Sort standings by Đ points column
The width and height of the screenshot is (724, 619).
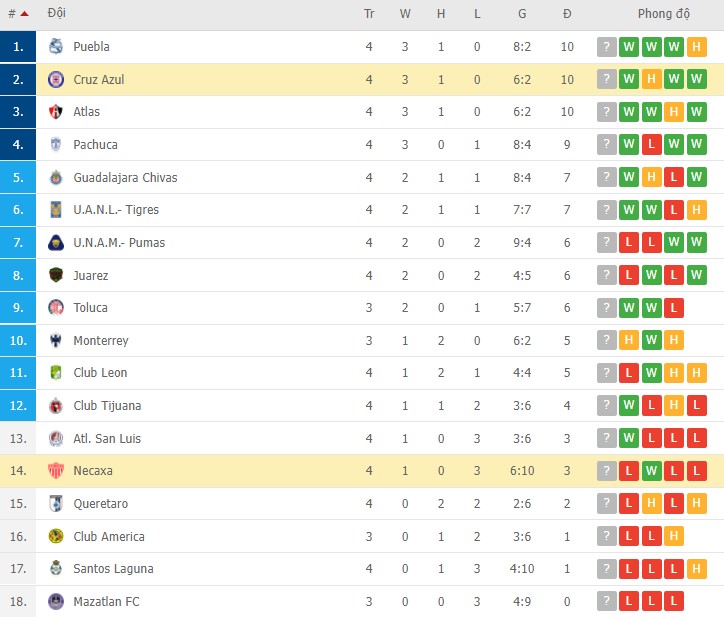click(x=567, y=14)
